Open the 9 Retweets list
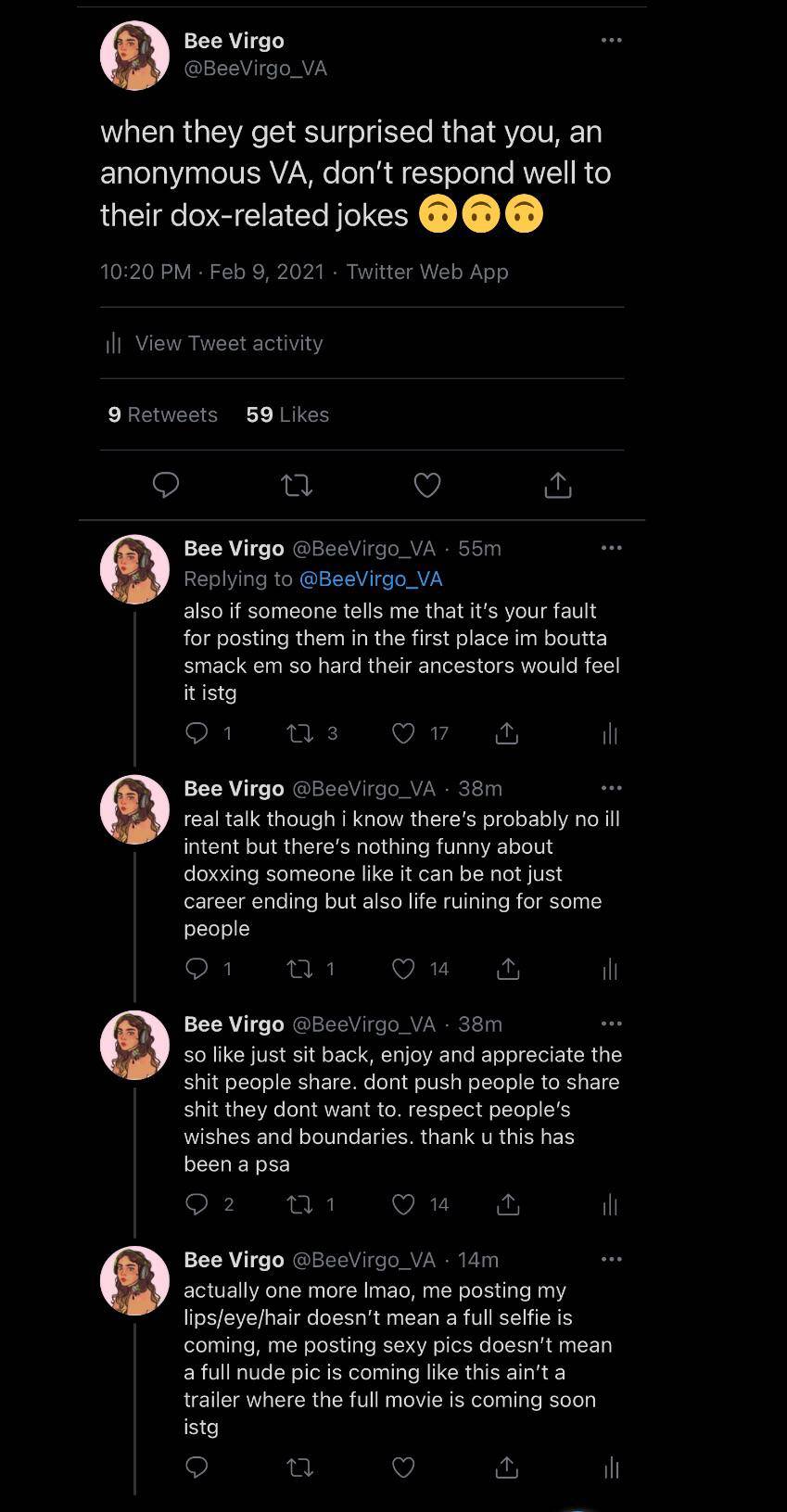This screenshot has height=1512, width=787. tap(163, 414)
